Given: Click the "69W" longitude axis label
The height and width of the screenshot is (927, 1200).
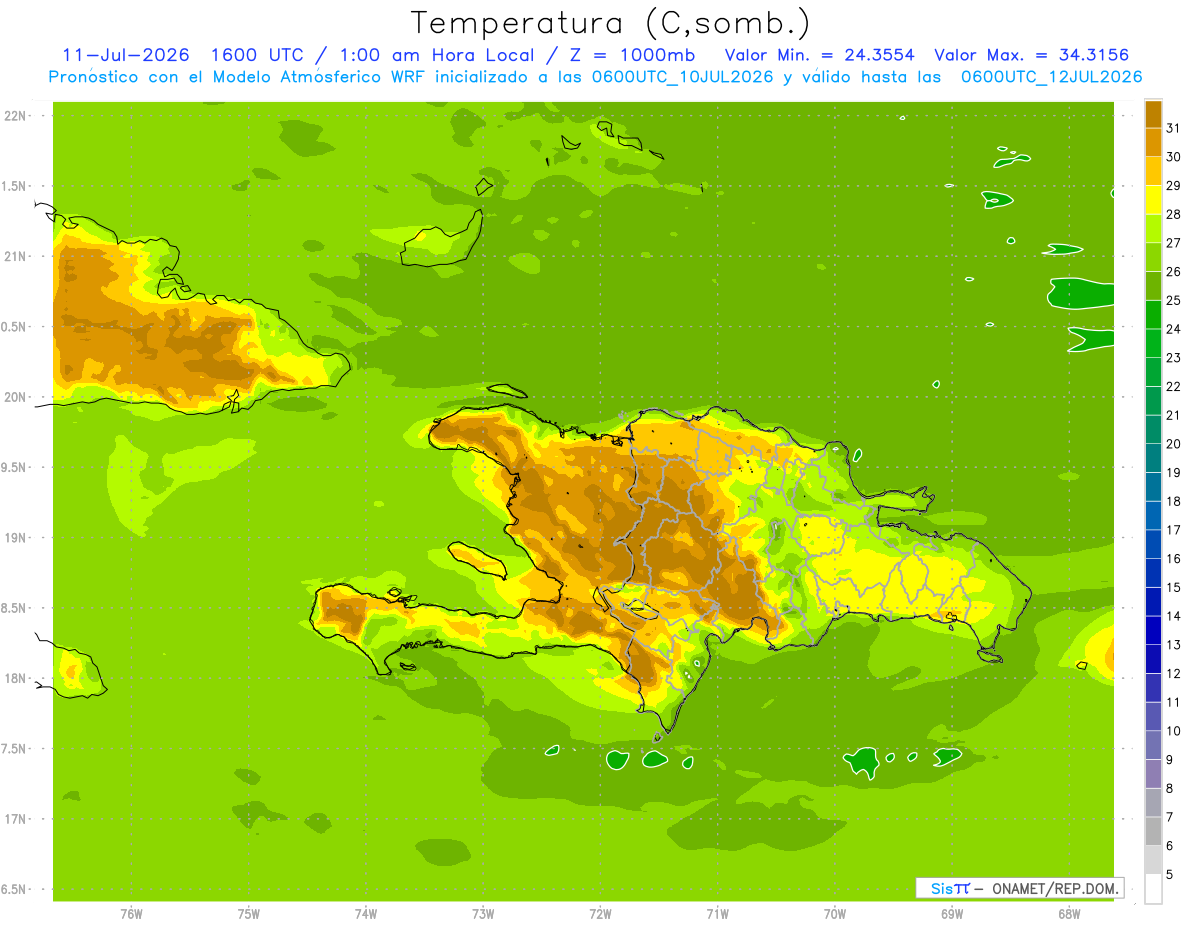Looking at the screenshot, I should 952,914.
